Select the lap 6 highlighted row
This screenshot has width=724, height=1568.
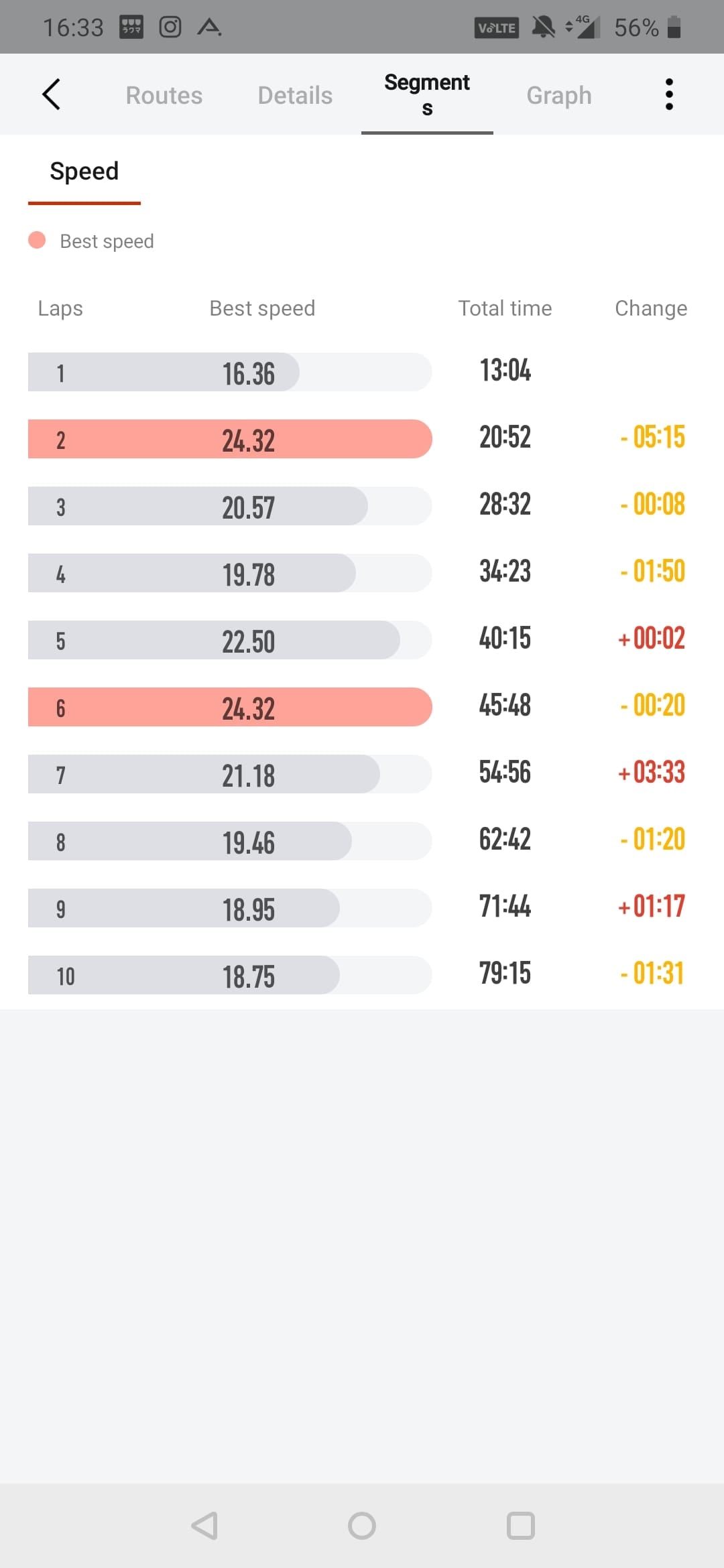point(230,708)
